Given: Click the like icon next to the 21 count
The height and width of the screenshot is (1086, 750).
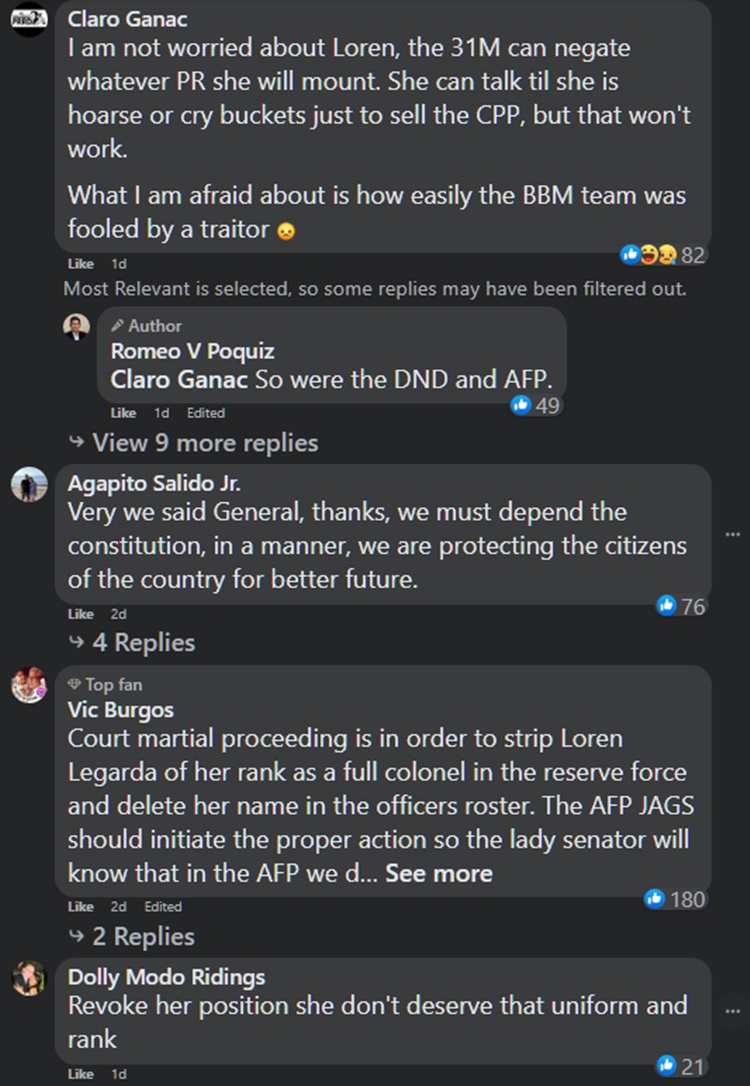Looking at the screenshot, I should pos(664,1067).
